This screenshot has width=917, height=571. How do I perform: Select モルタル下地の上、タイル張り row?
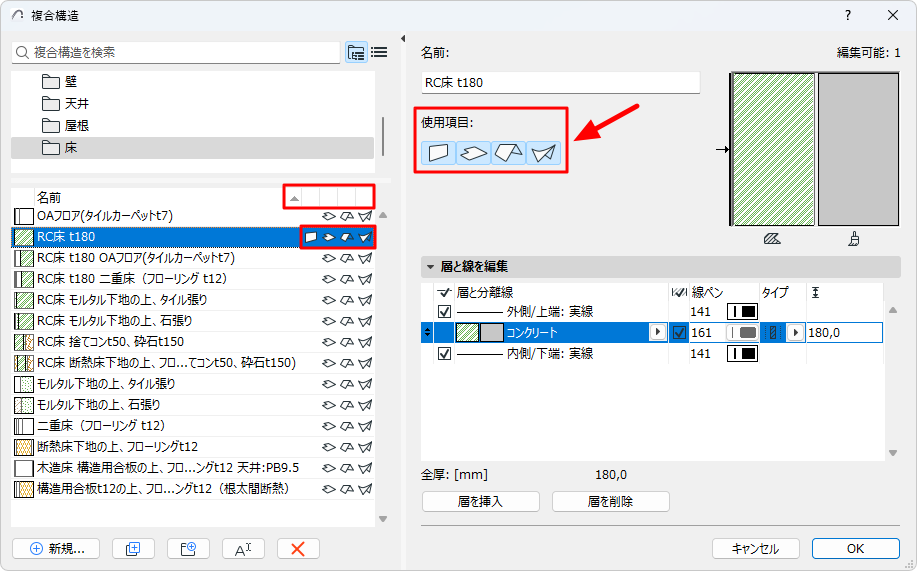coord(192,384)
